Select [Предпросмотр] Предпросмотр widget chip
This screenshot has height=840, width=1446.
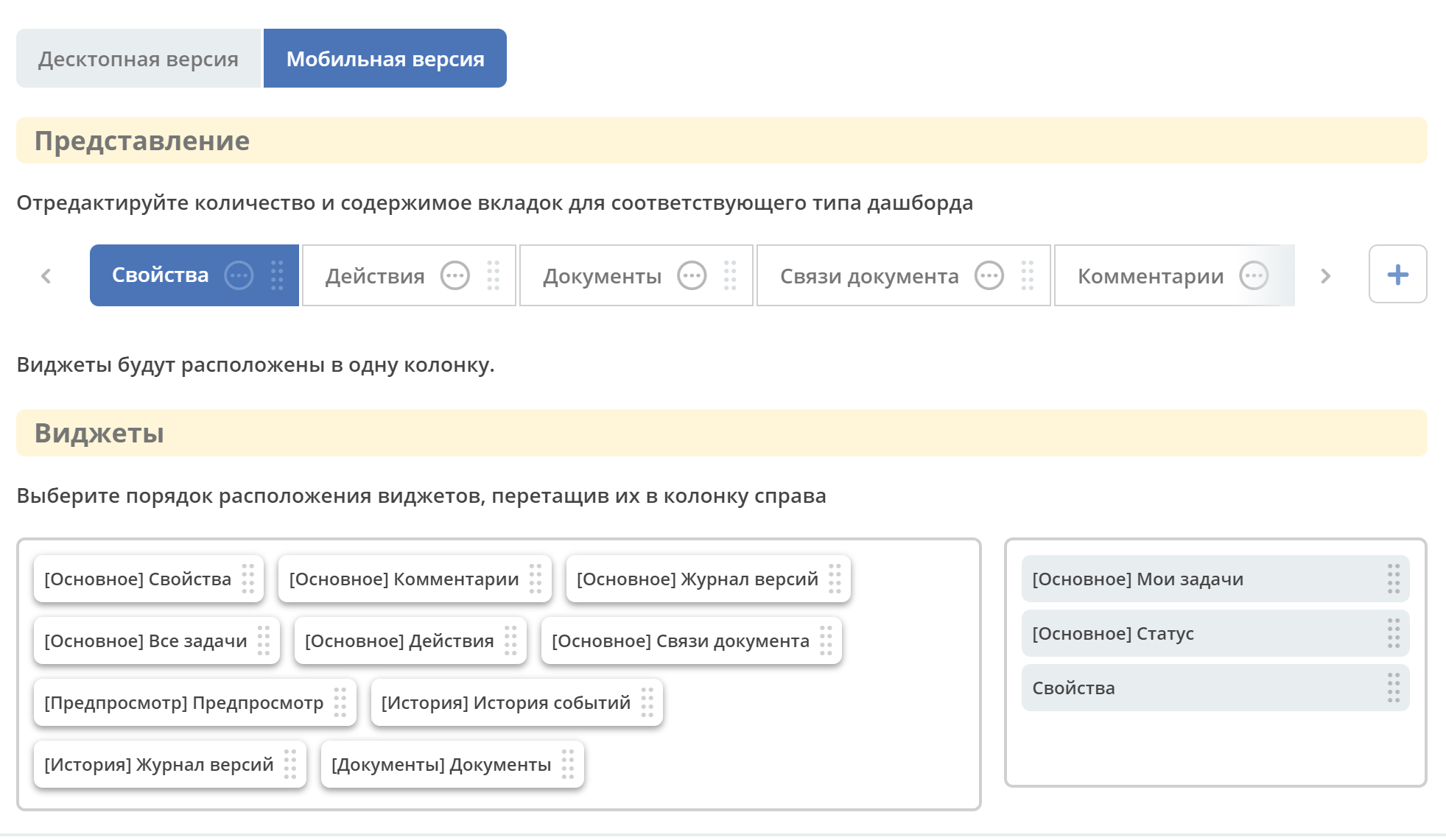click(194, 702)
